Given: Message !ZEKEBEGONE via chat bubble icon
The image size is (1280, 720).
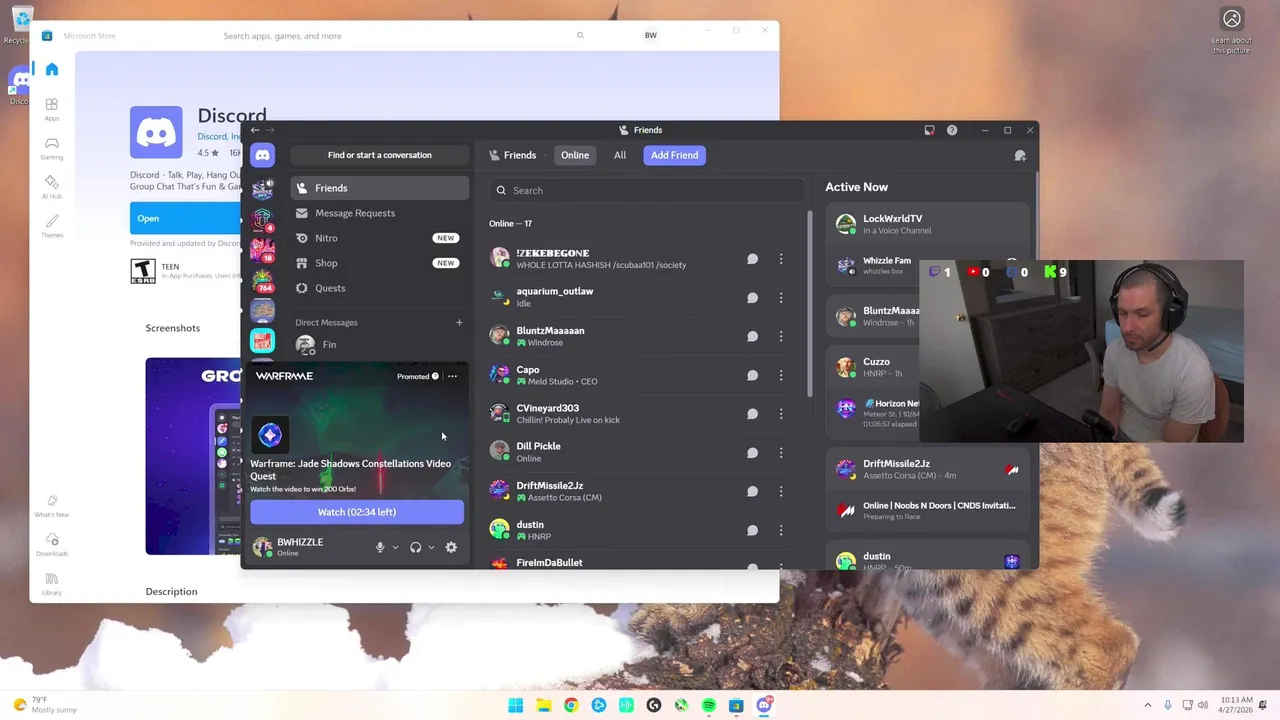Looking at the screenshot, I should click(x=752, y=259).
